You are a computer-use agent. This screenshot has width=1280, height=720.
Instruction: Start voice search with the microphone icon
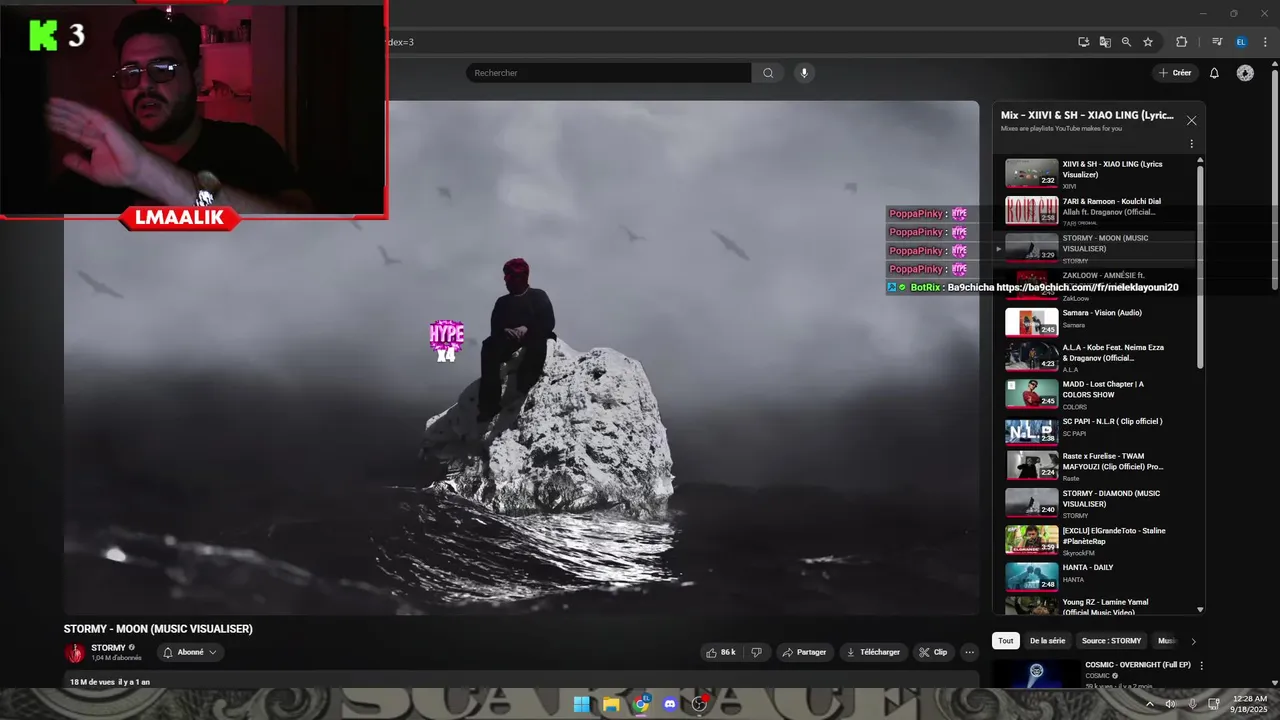click(x=803, y=73)
